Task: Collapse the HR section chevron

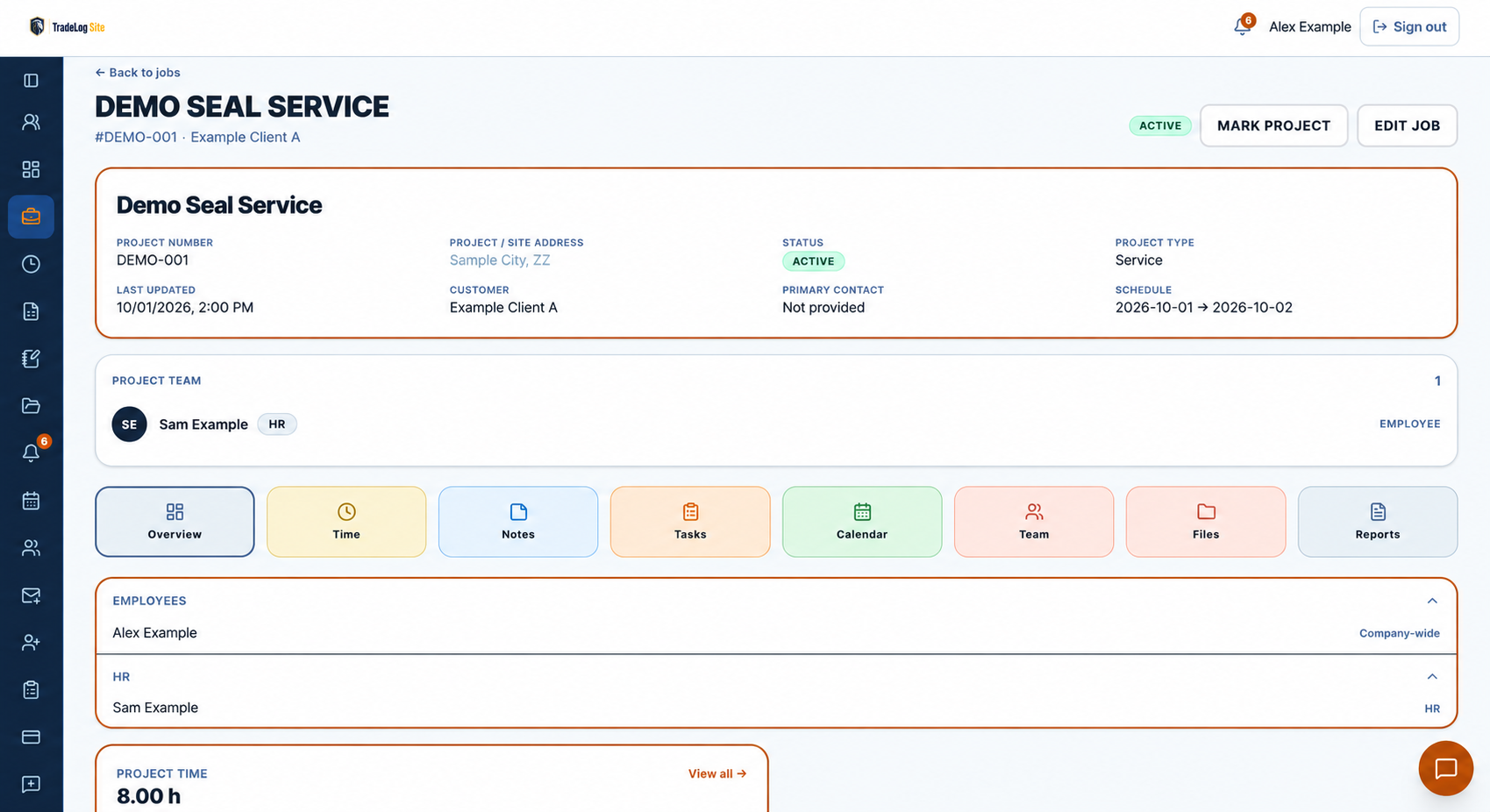Action: point(1432,676)
